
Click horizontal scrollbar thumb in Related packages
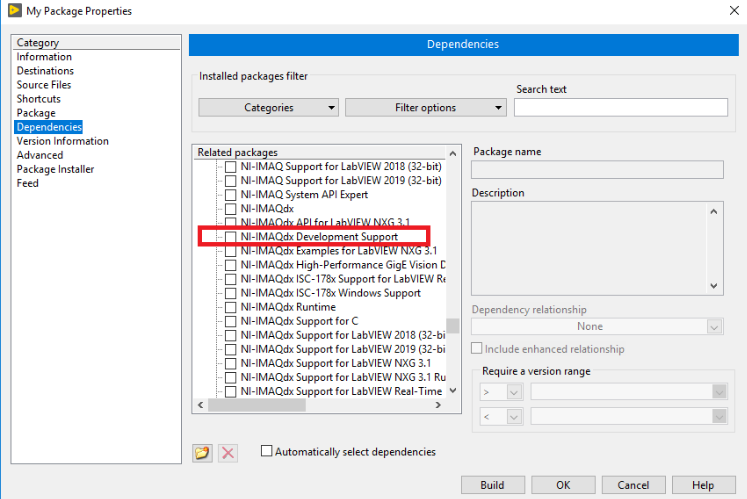pos(257,405)
